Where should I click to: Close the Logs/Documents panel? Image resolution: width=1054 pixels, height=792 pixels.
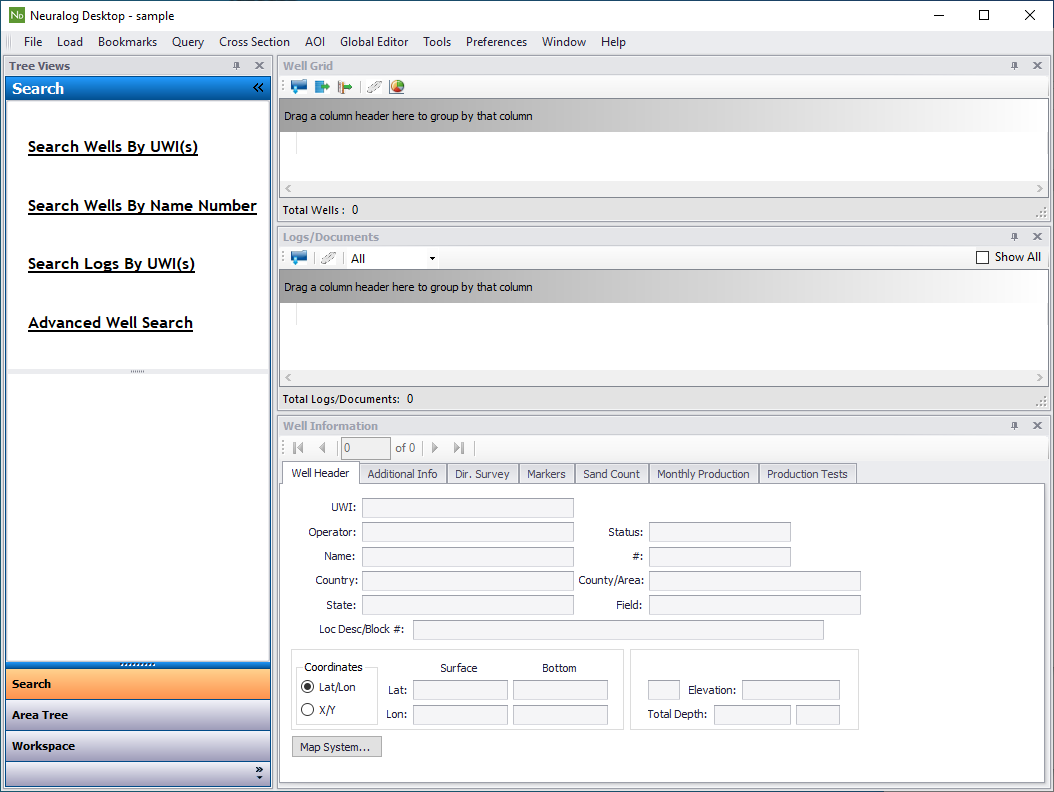(1037, 237)
